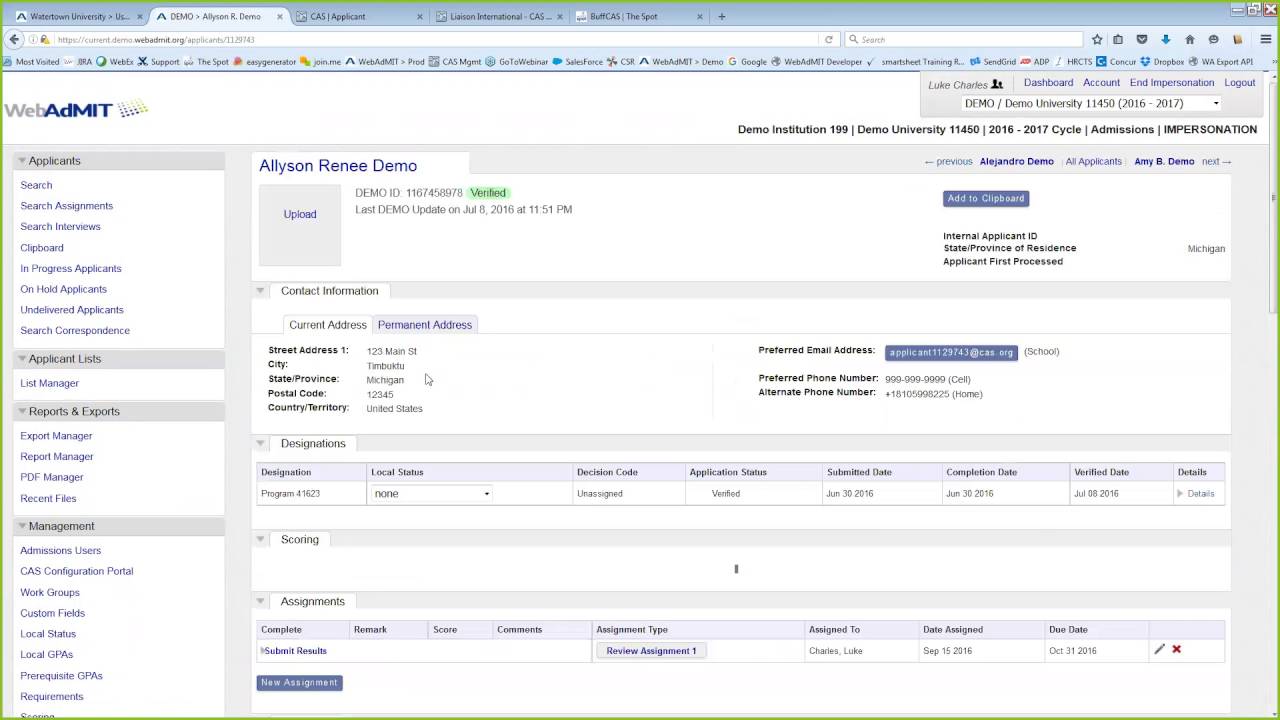This screenshot has width=1280, height=720.
Task: Open the Local Status dropdown showing none
Action: pyautogui.click(x=431, y=493)
